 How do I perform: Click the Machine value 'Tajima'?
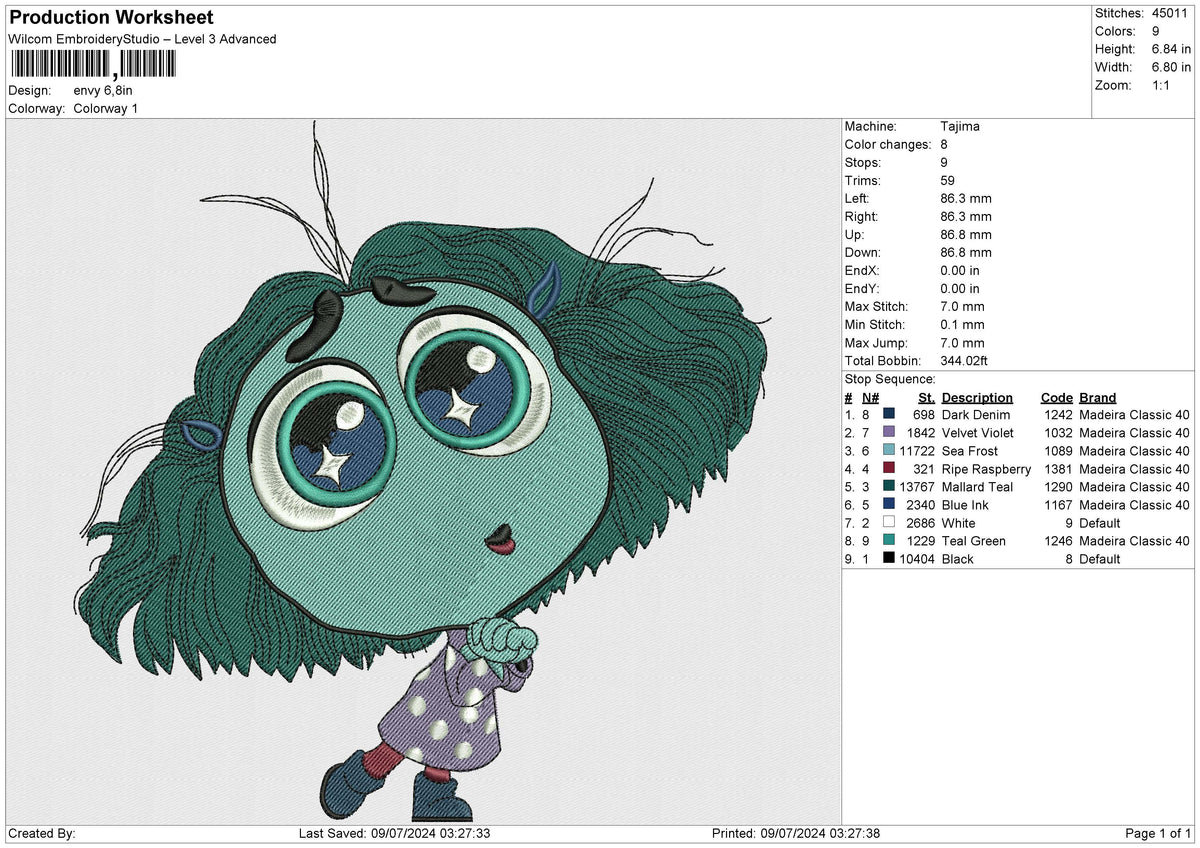coord(960,126)
